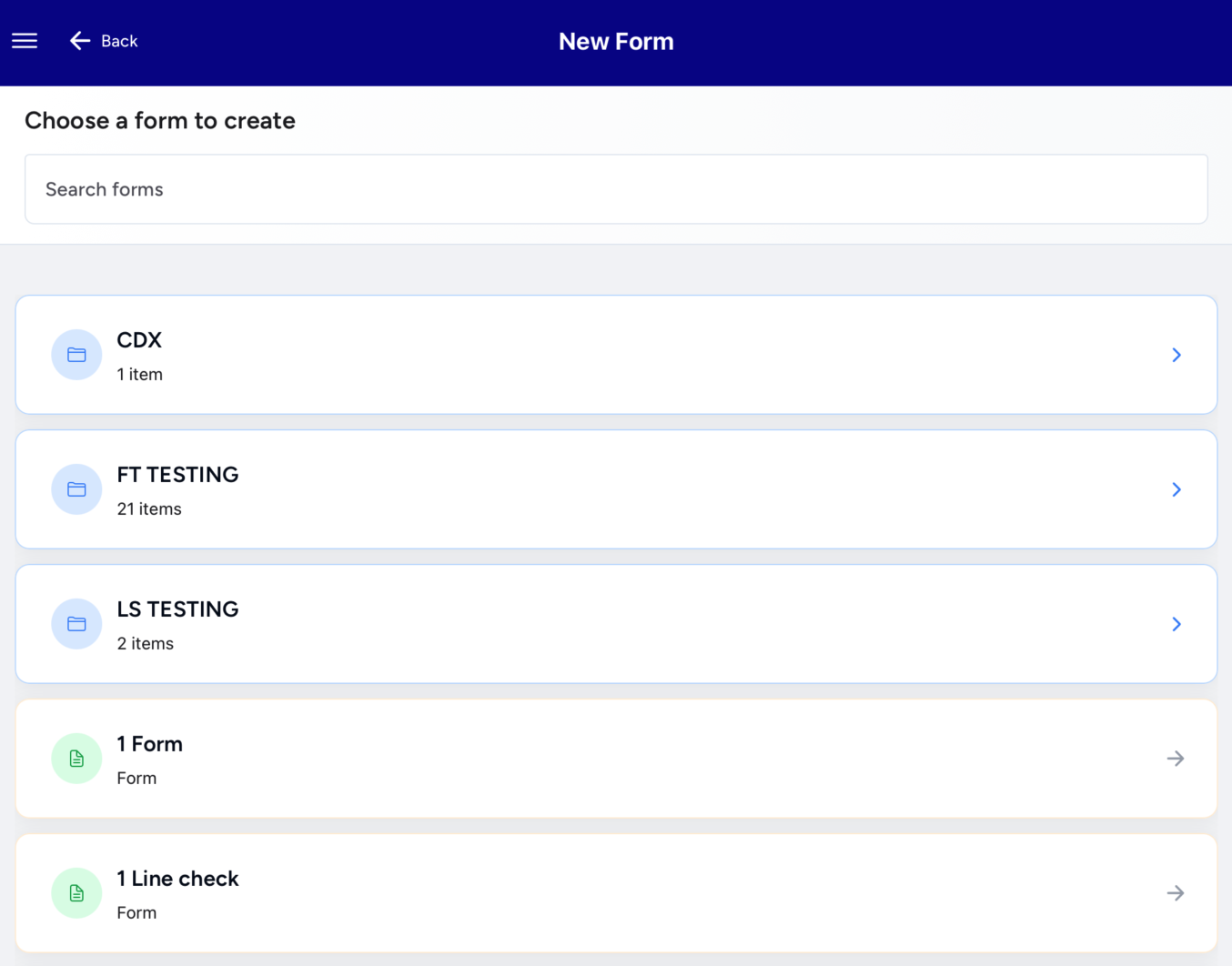The image size is (1232, 966).
Task: Open the LS TESTING folder title
Action: [177, 609]
